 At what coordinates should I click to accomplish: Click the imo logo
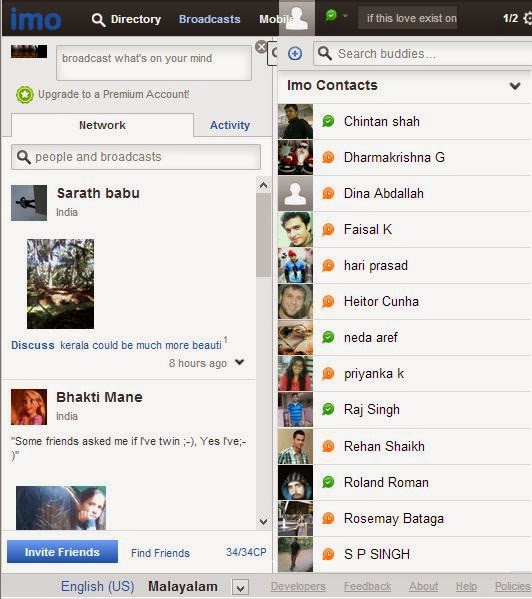click(x=36, y=19)
